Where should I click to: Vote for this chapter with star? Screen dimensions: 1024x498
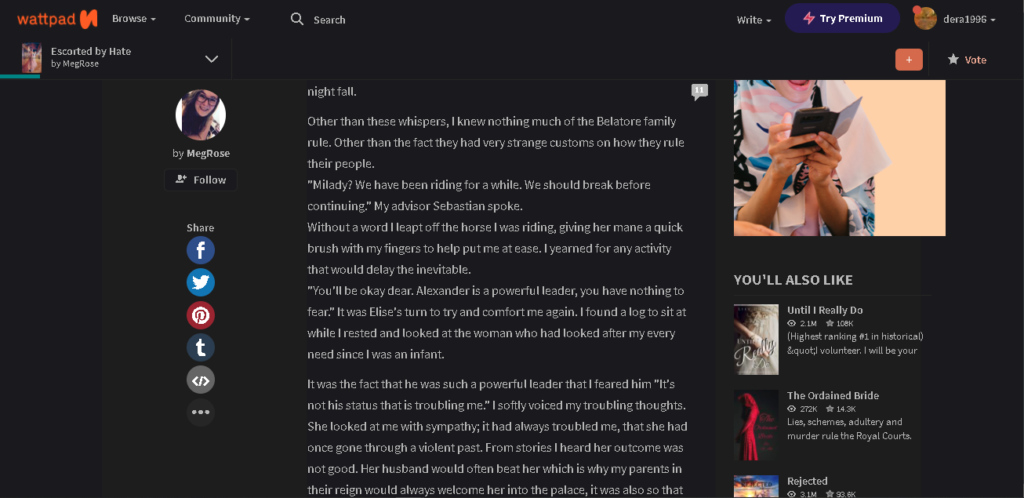(x=967, y=59)
